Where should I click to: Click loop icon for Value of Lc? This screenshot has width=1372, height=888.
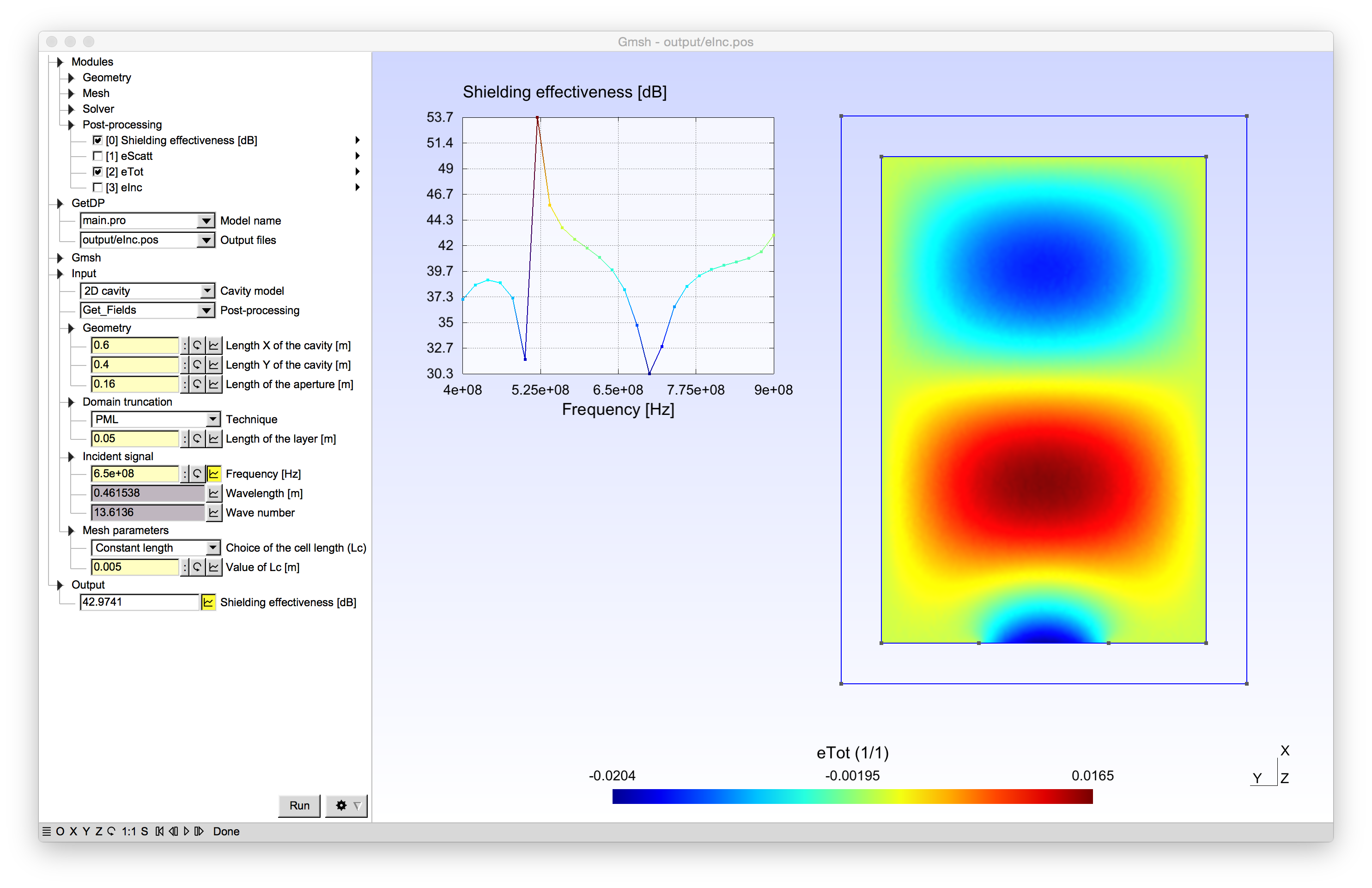(x=197, y=567)
